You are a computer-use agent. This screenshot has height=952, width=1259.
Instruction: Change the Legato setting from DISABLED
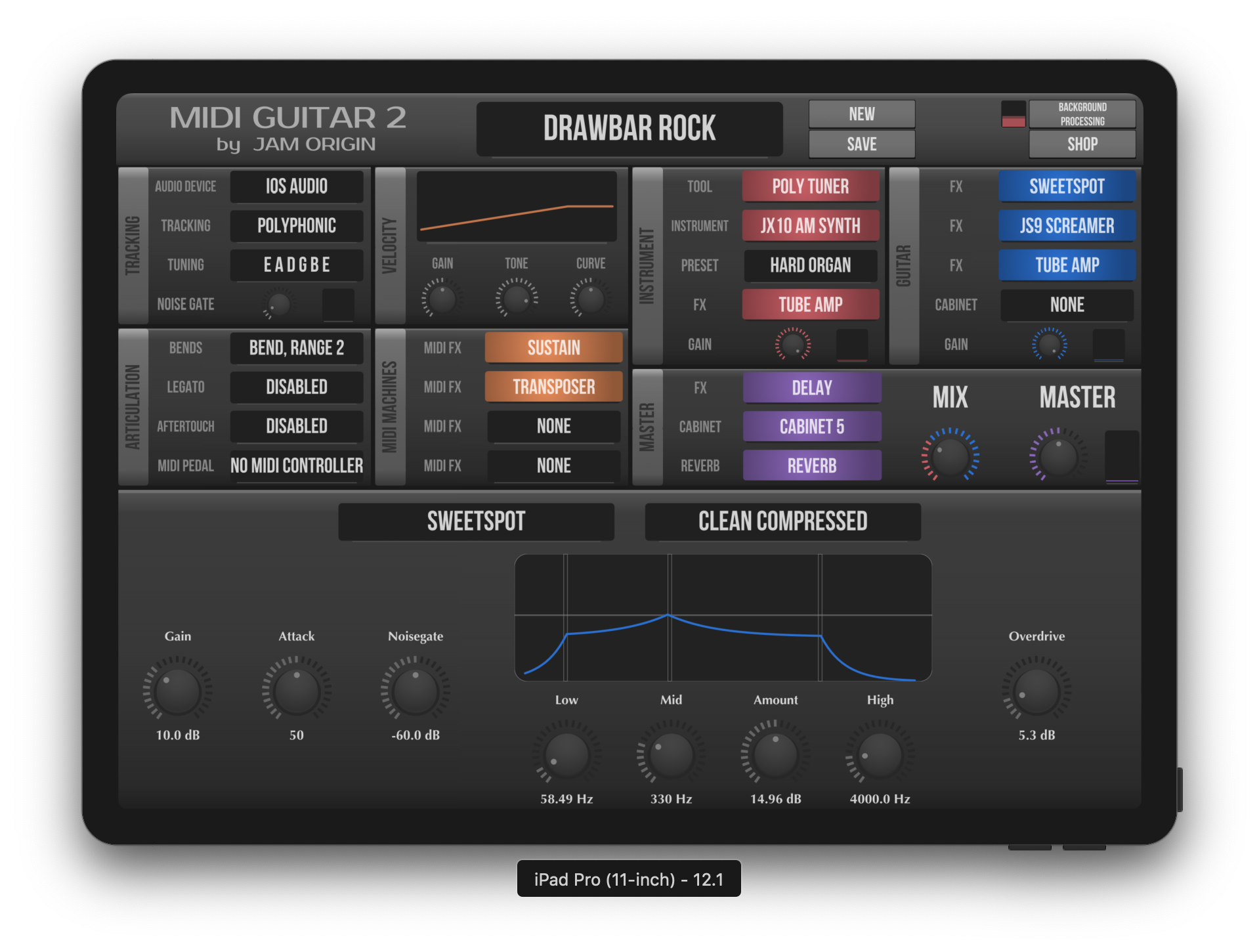[x=297, y=387]
